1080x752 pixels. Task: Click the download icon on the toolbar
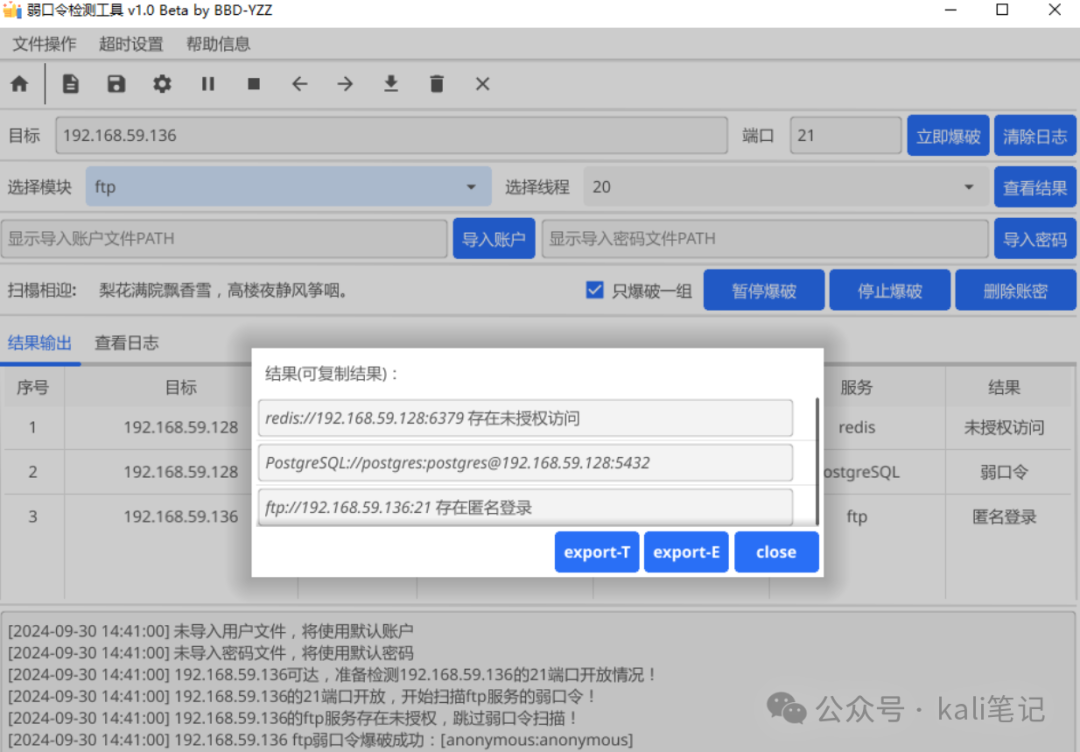(390, 84)
